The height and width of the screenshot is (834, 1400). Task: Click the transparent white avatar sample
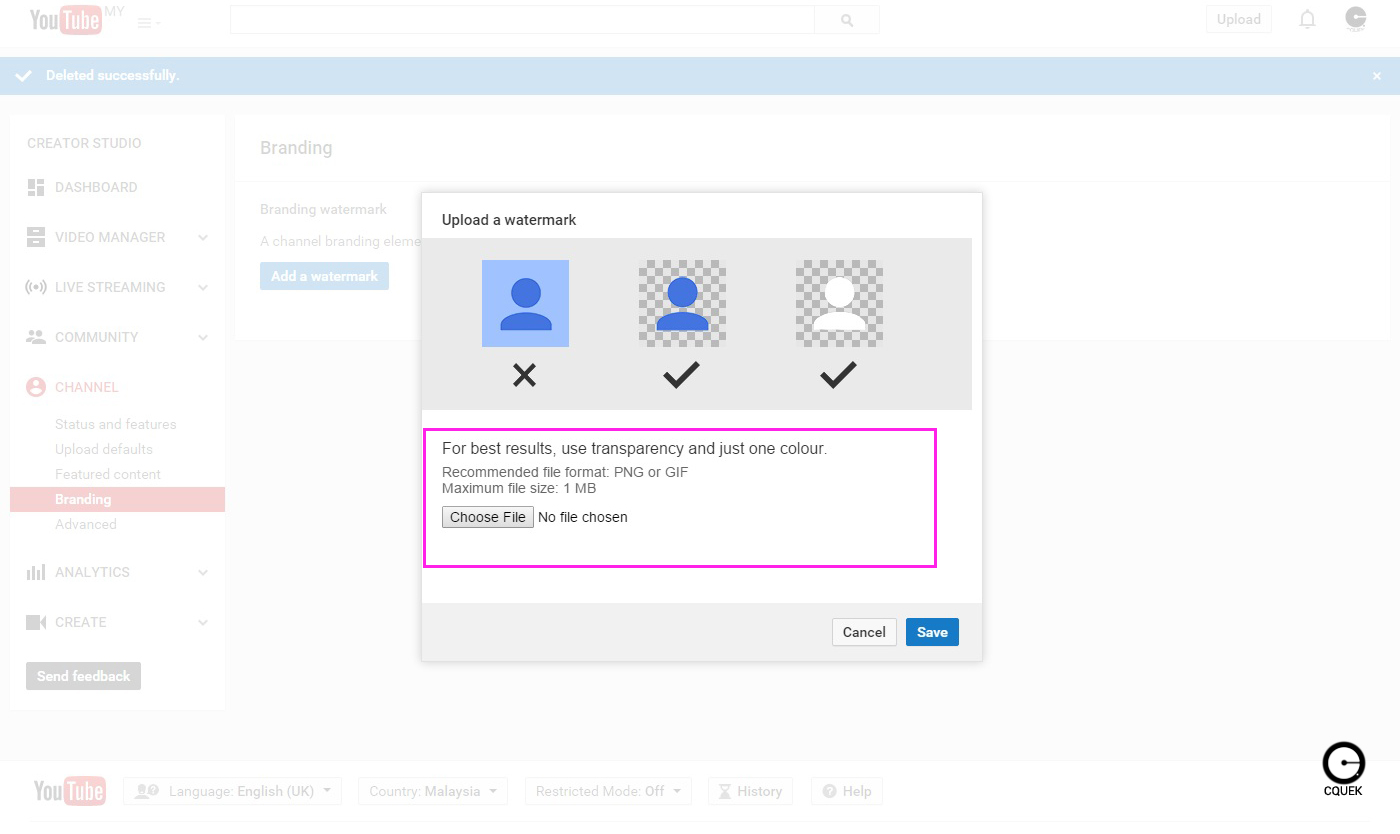click(839, 303)
